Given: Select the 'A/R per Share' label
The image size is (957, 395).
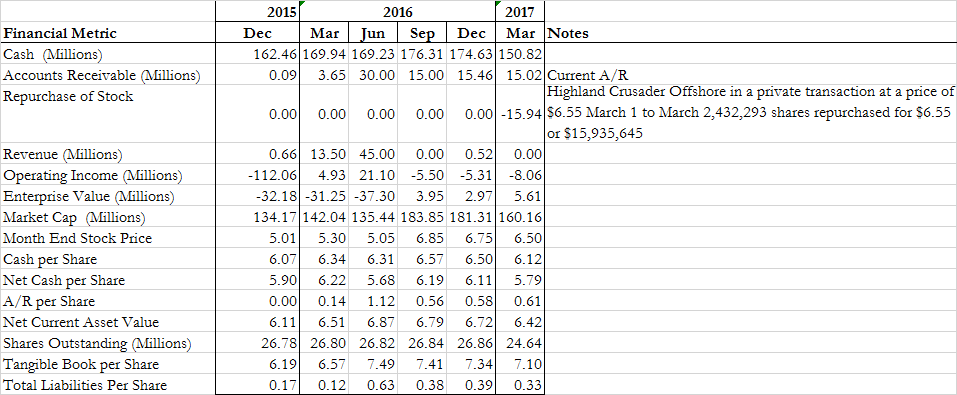Looking at the screenshot, I should point(108,301).
